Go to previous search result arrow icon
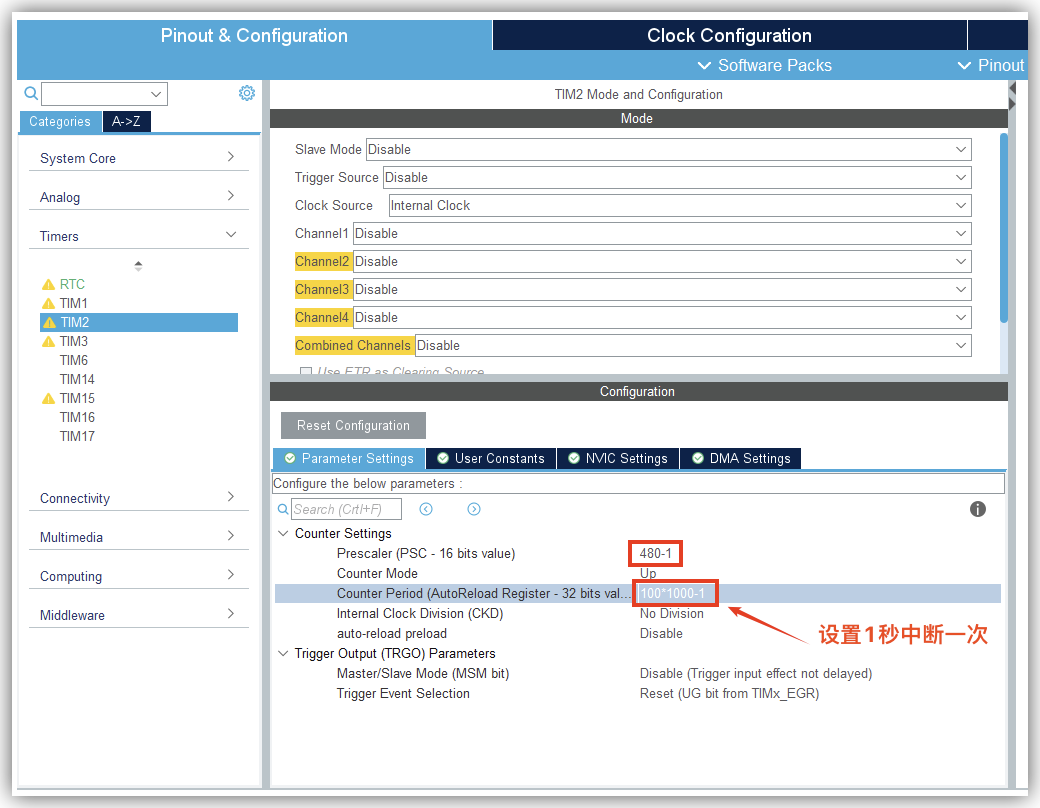Image resolution: width=1040 pixels, height=808 pixels. pyautogui.click(x=426, y=509)
